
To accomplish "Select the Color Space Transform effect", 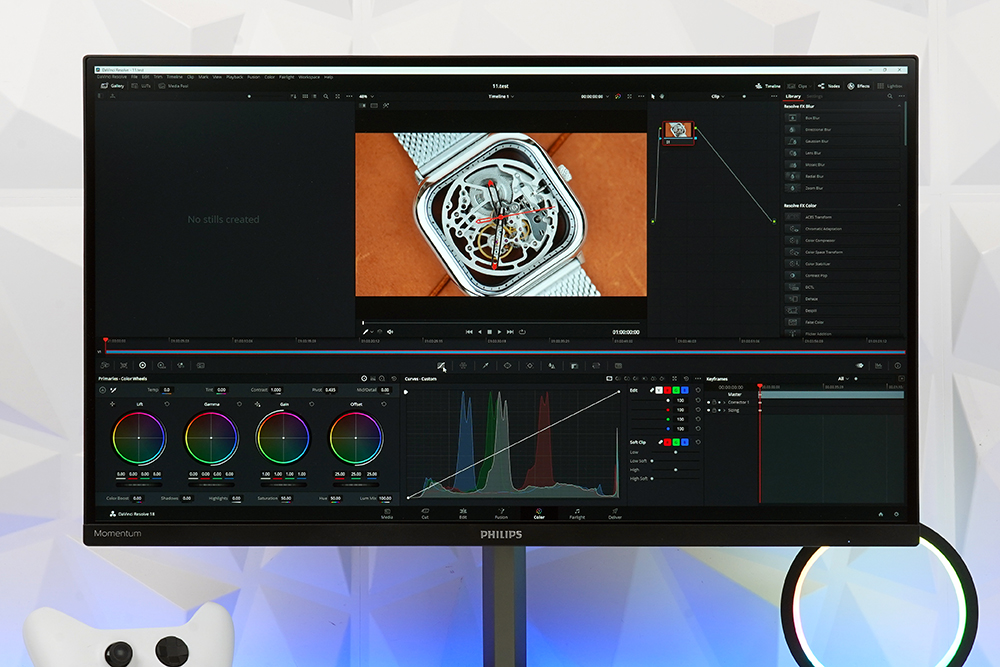I will [x=842, y=252].
